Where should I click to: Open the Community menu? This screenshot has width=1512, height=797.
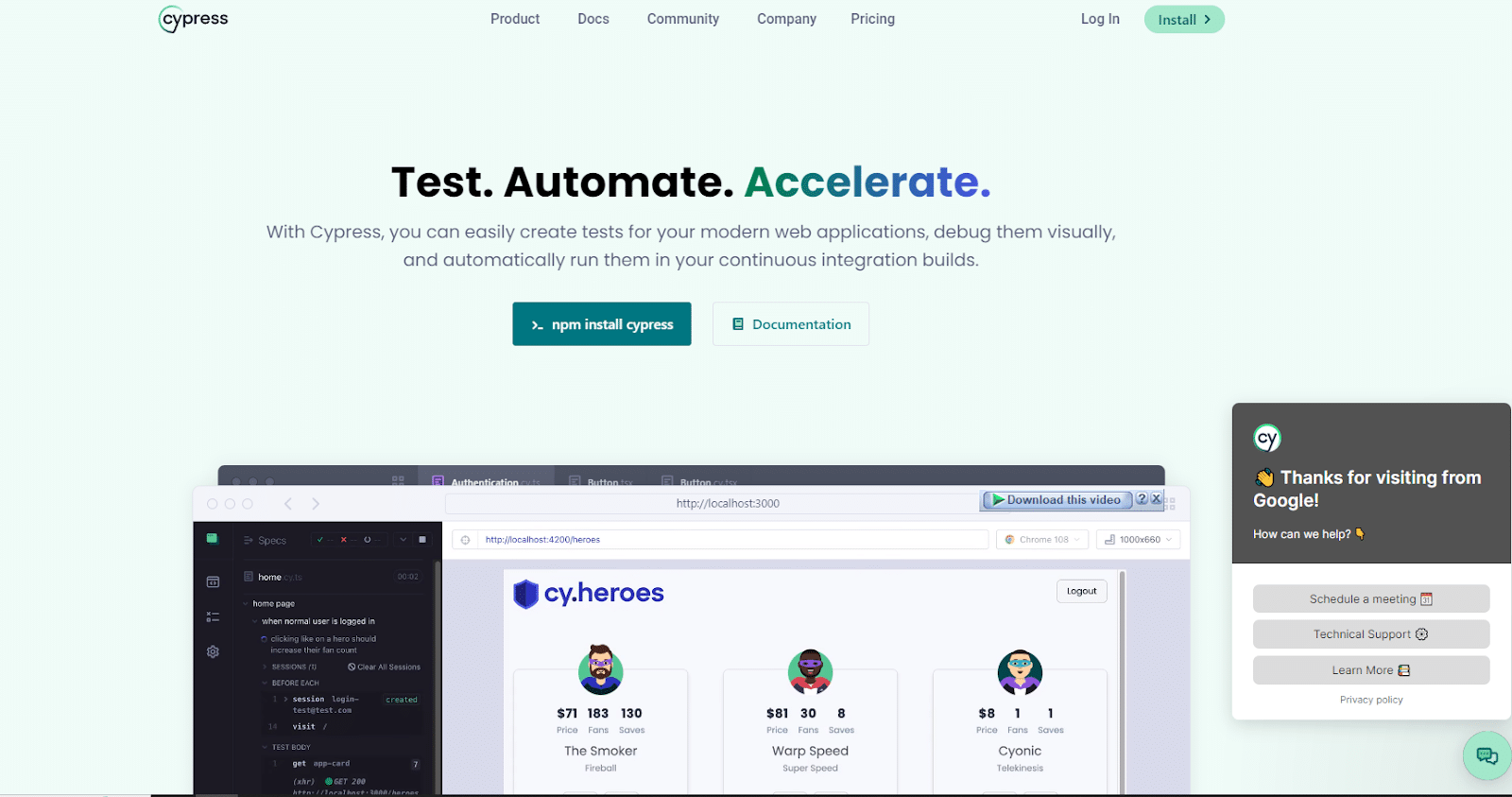683,19
